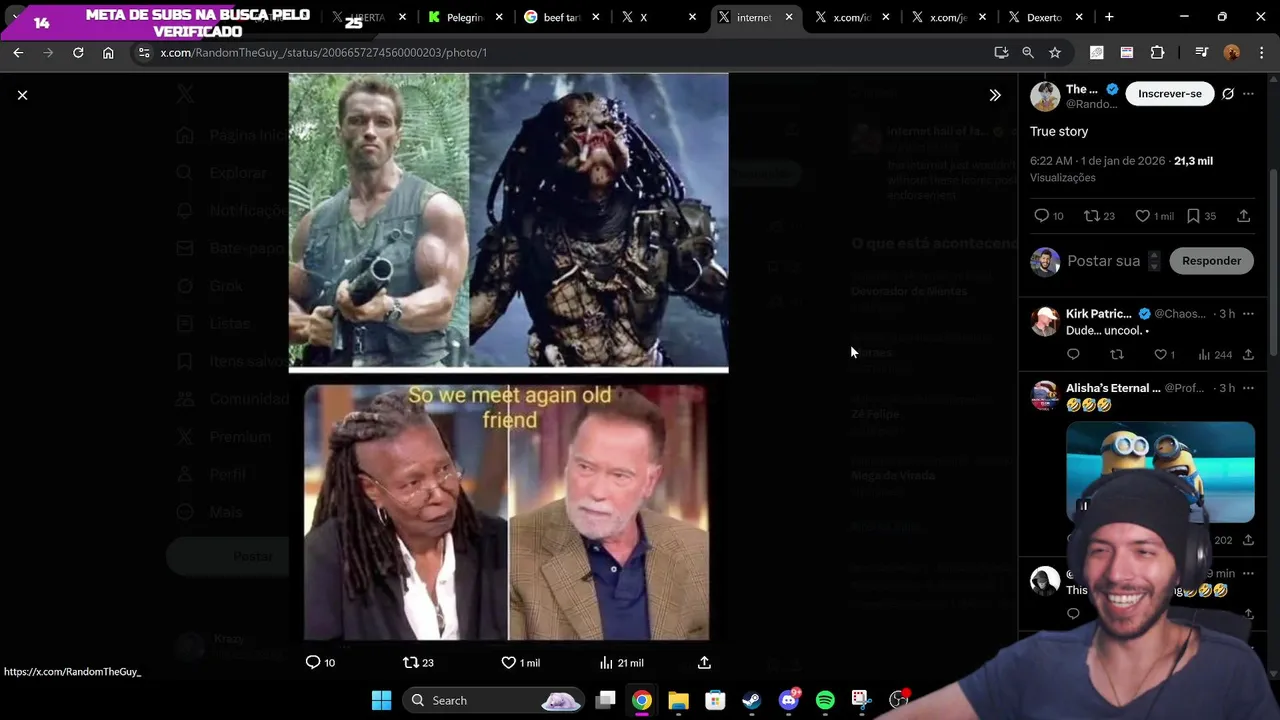
Task: Collapse the side panel with double chevron icon
Action: [x=995, y=95]
